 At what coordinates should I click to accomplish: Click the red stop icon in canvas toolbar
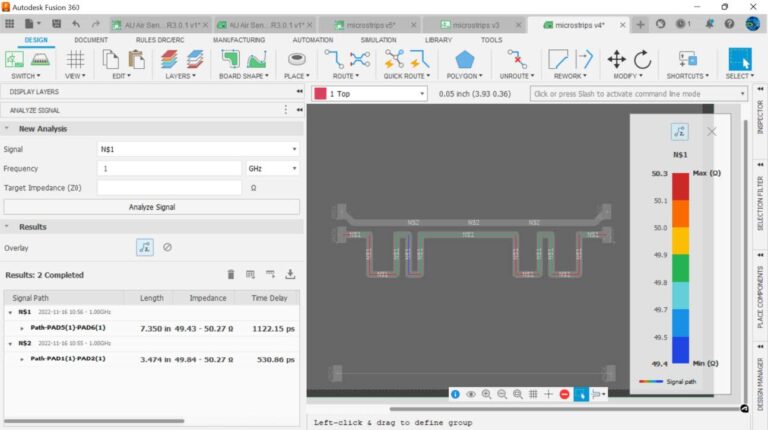564,394
